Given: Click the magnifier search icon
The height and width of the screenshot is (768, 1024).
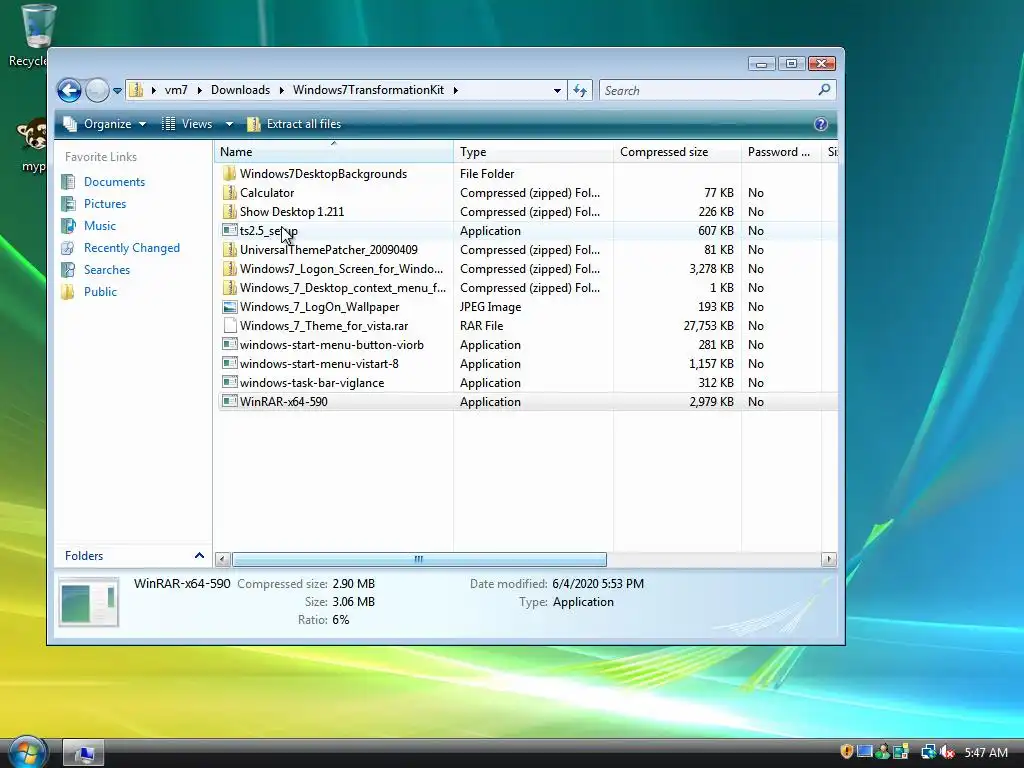Looking at the screenshot, I should click(x=824, y=89).
